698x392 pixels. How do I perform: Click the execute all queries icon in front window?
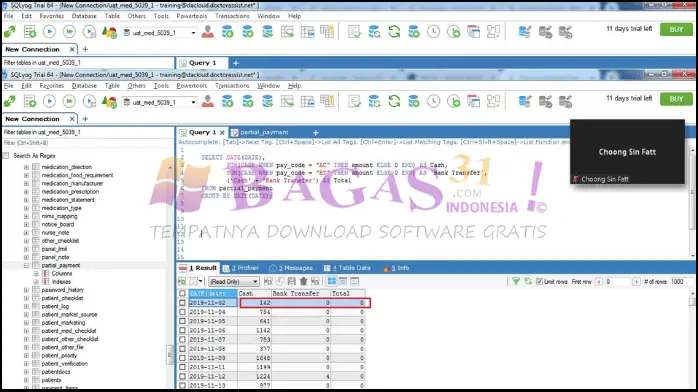69,102
